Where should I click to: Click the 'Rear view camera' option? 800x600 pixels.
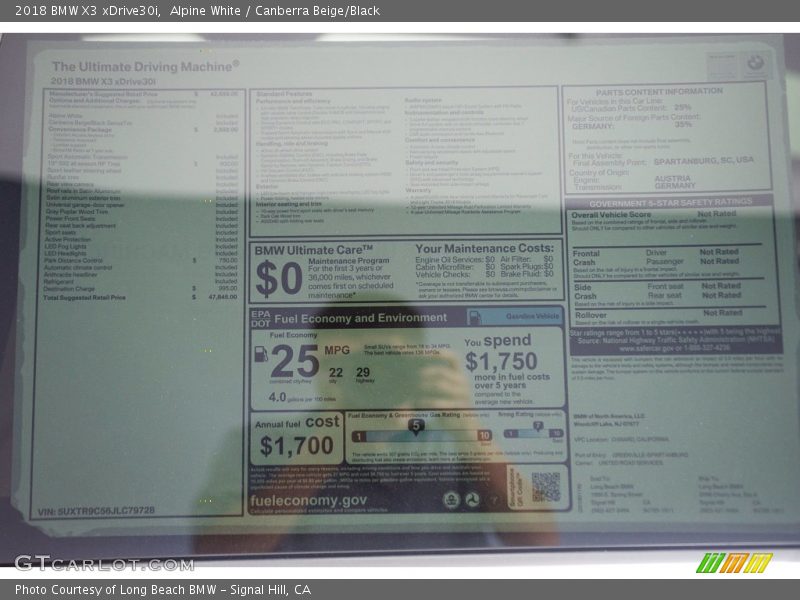pos(70,184)
